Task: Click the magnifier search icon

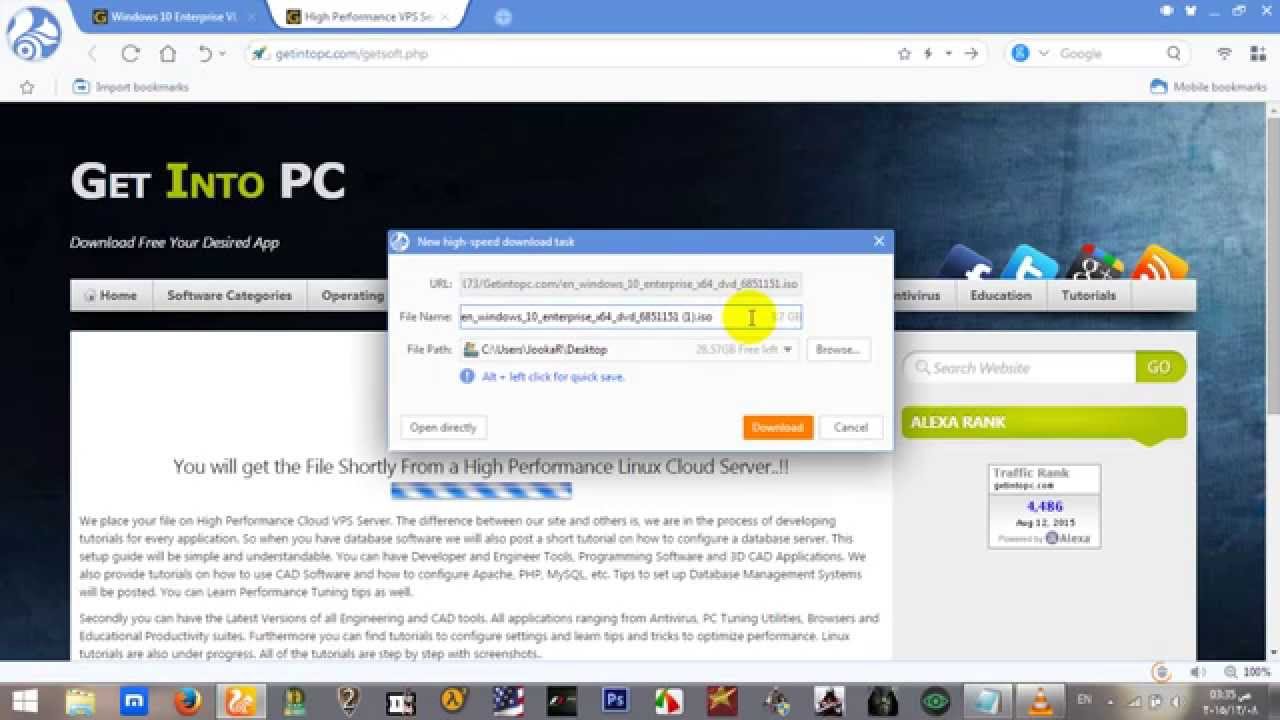Action: coord(1174,54)
